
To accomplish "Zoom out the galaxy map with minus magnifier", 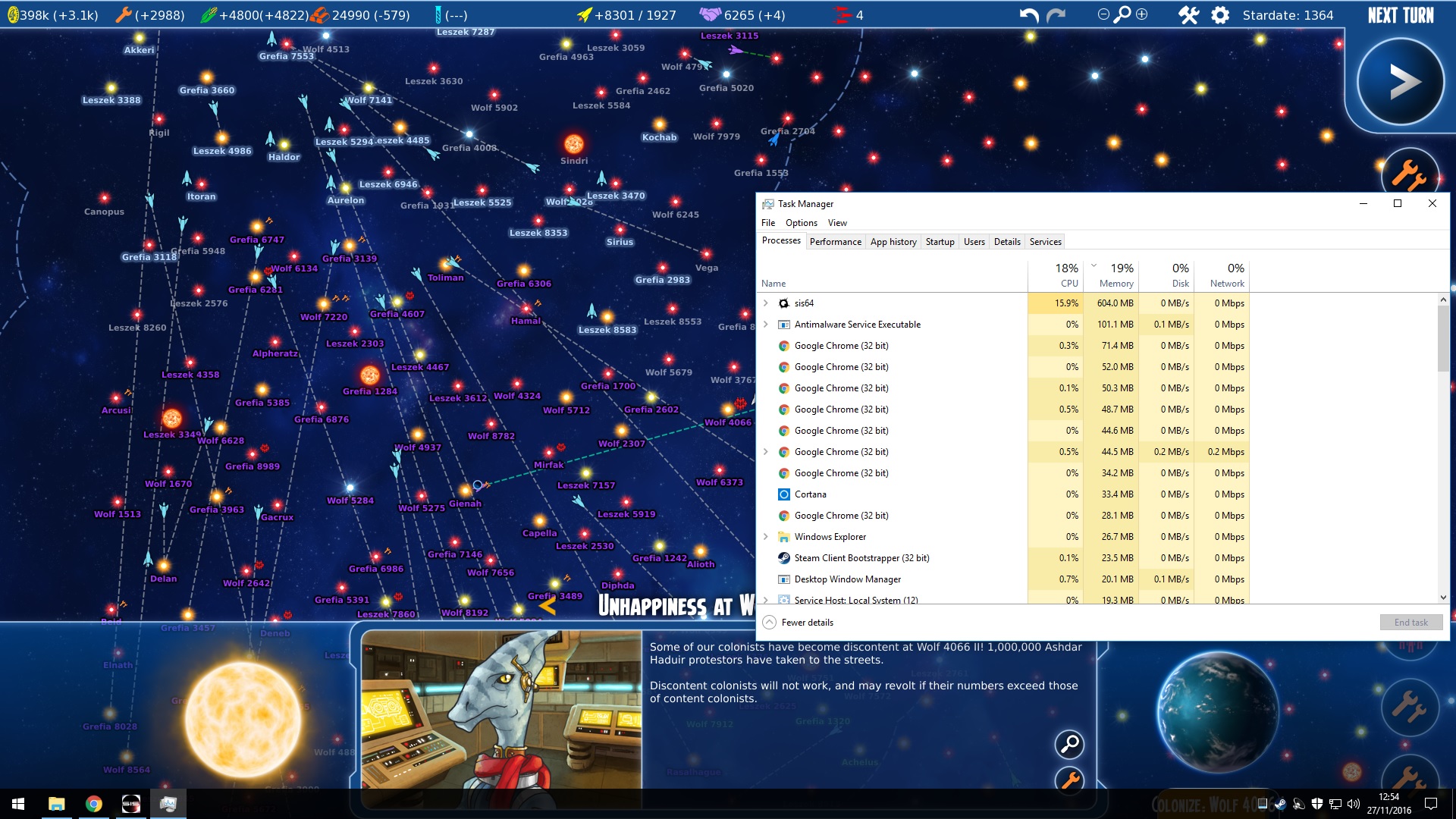I will click(x=1103, y=14).
